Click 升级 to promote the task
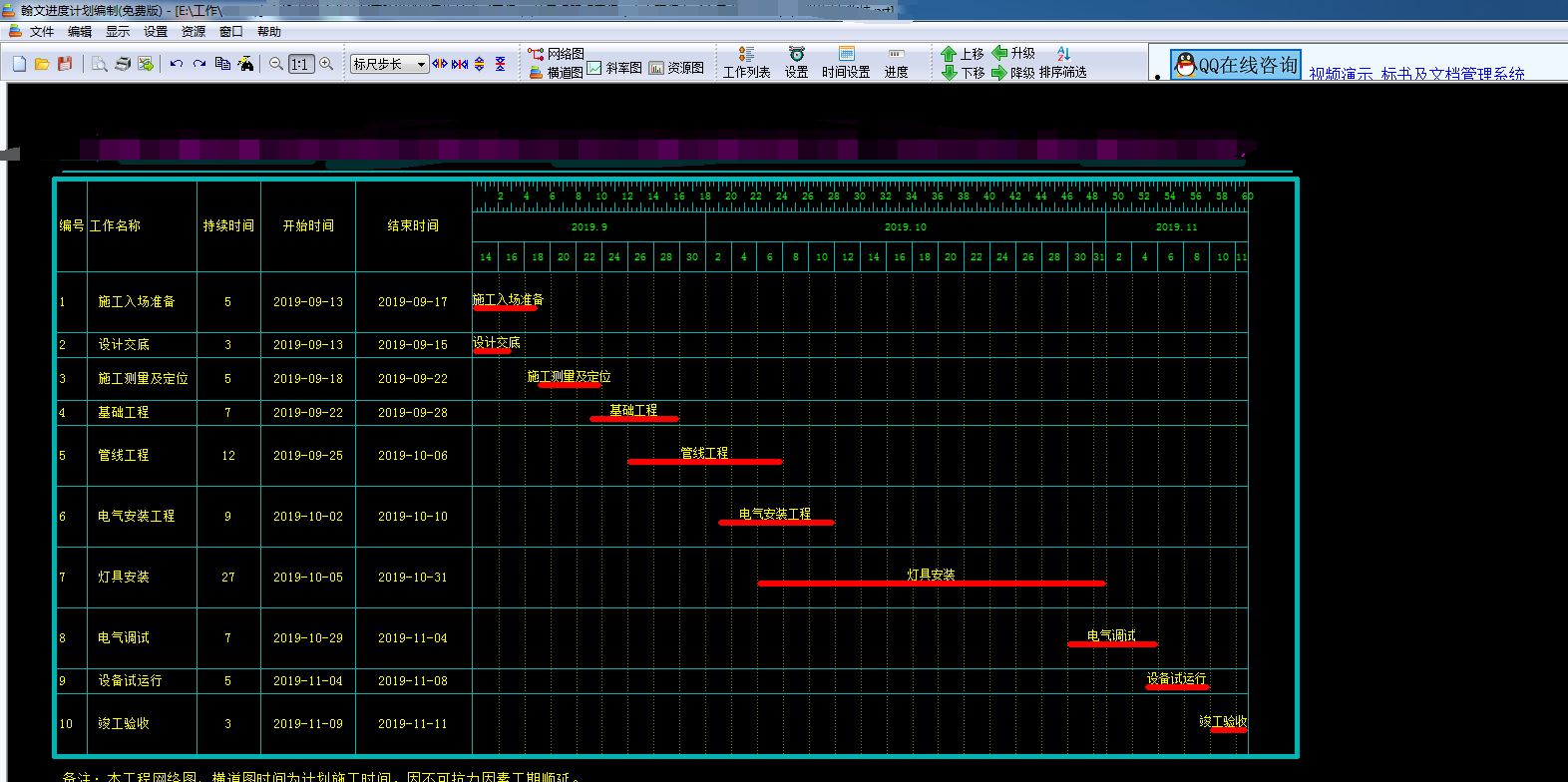 (x=1013, y=53)
